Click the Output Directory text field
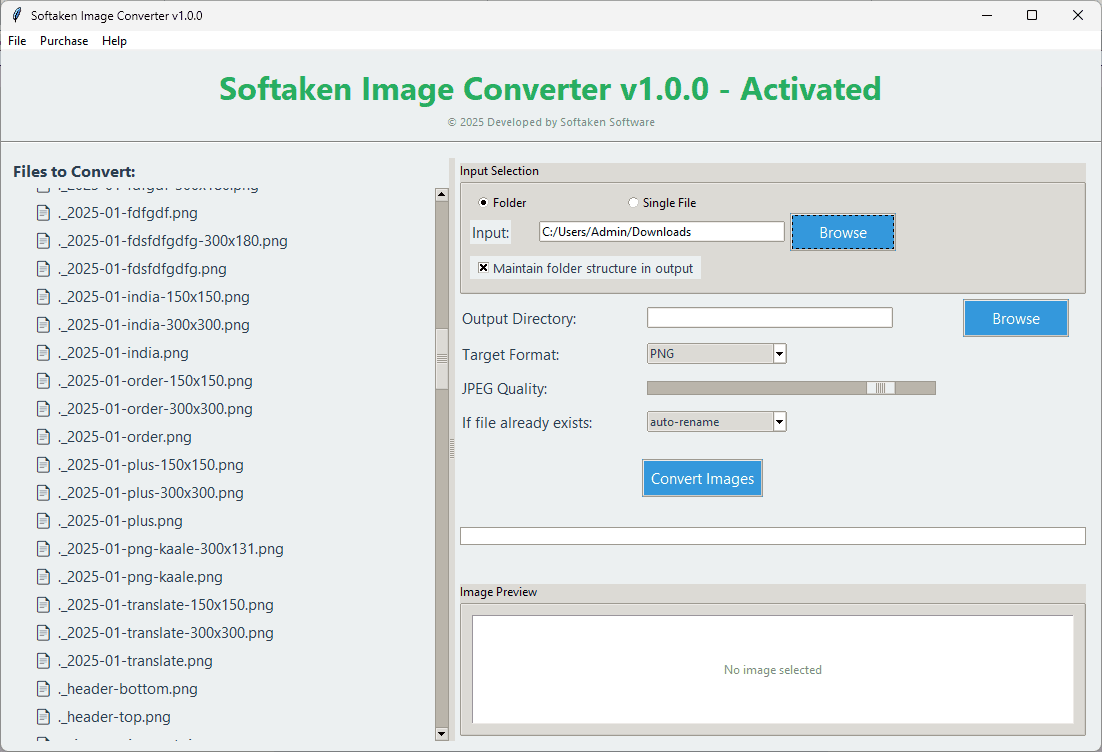The height and width of the screenshot is (752, 1102). pyautogui.click(x=770, y=318)
